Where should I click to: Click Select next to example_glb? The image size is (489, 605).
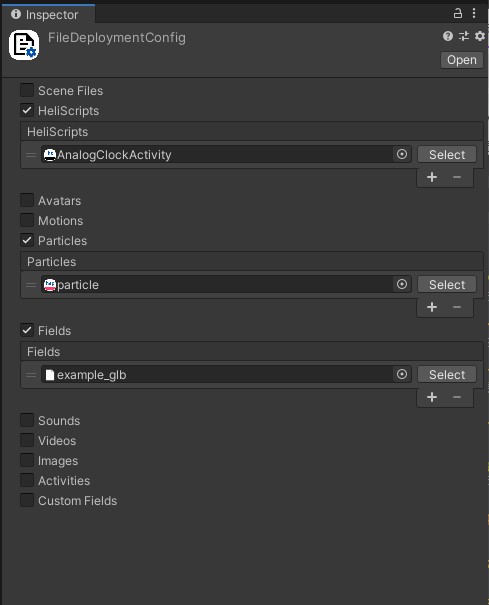tap(447, 375)
